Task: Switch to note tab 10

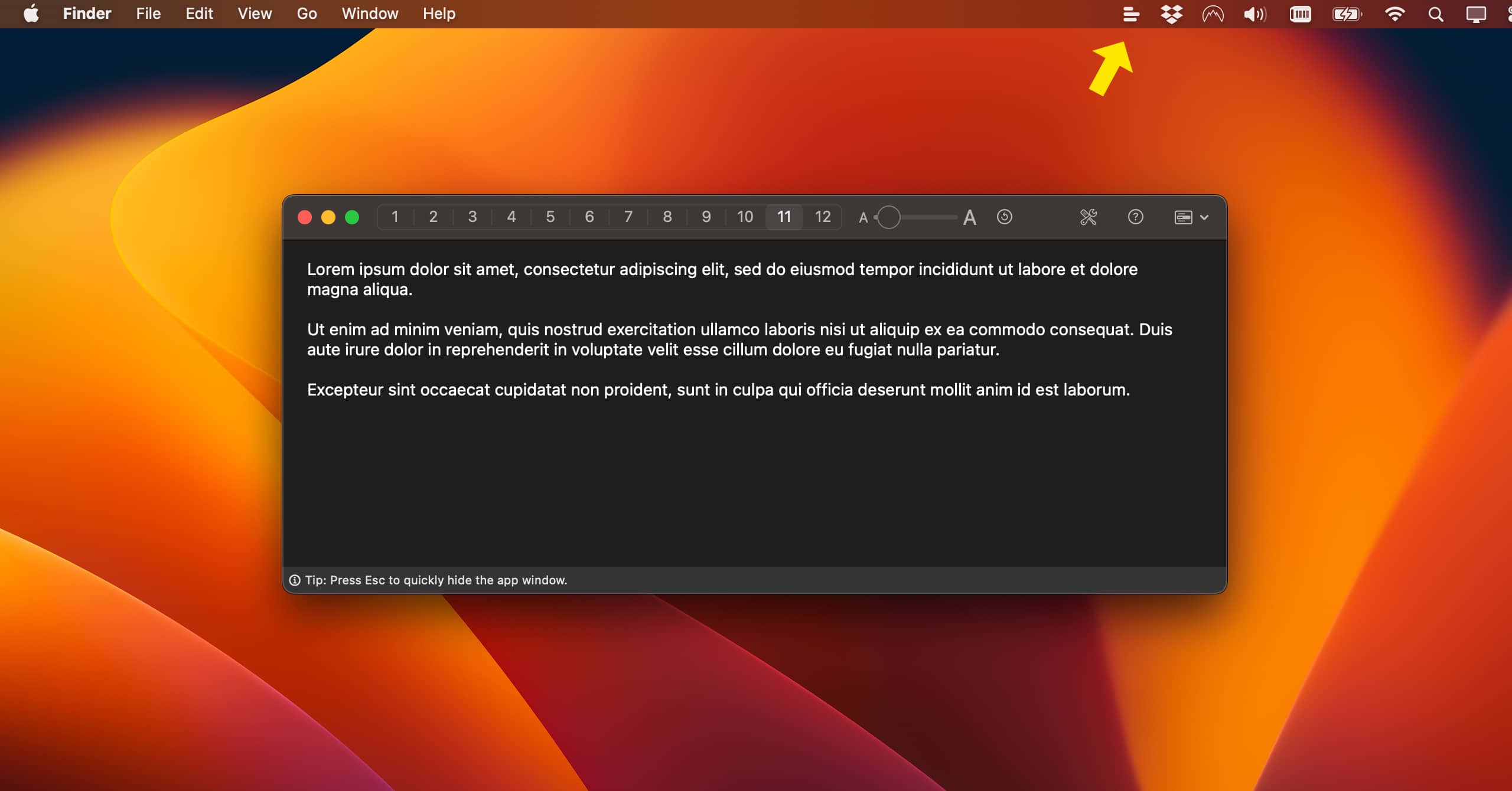Action: [x=745, y=217]
